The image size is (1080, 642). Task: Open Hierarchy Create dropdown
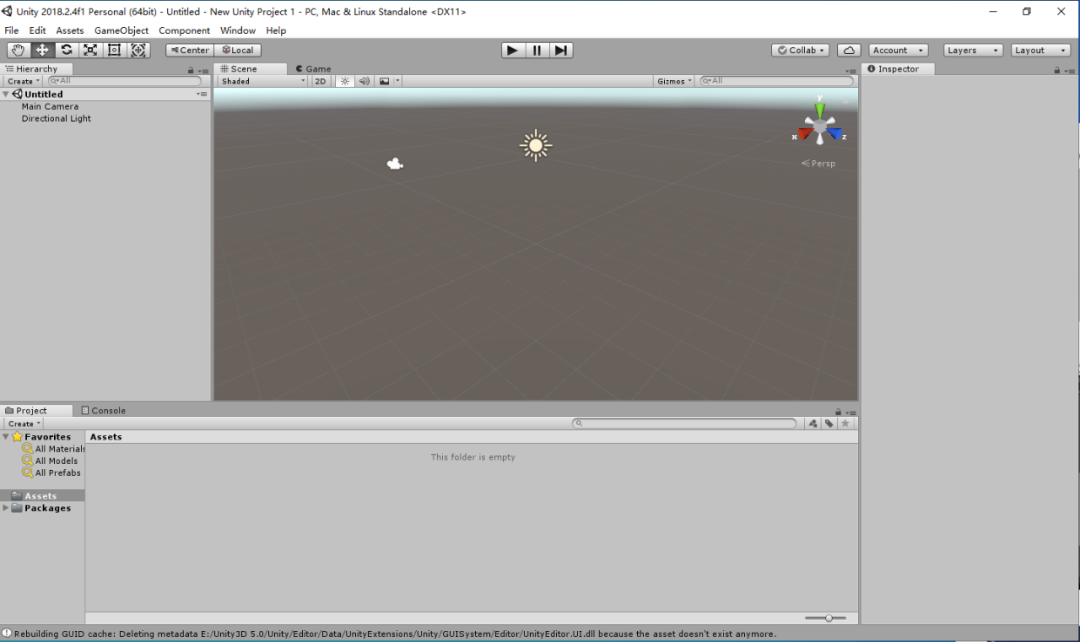click(x=23, y=81)
